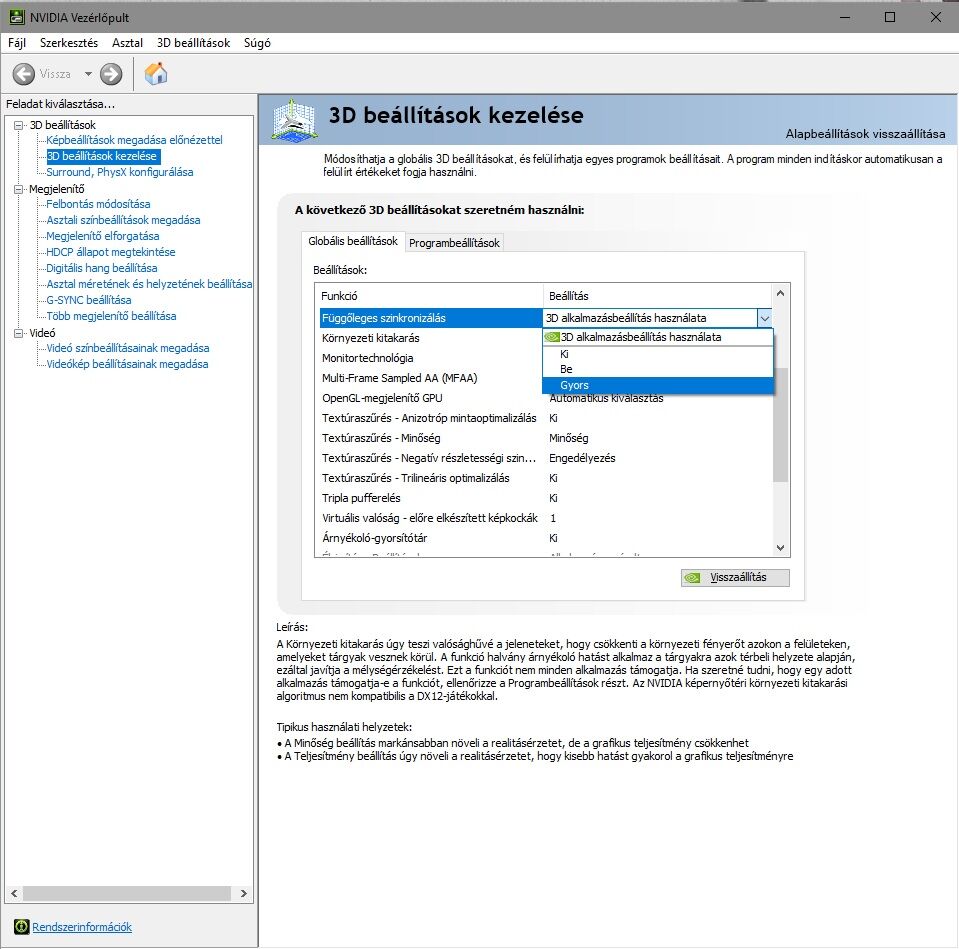Screen dimensions: 959x949
Task: Open the back history dropdown arrow
Action: tap(88, 74)
